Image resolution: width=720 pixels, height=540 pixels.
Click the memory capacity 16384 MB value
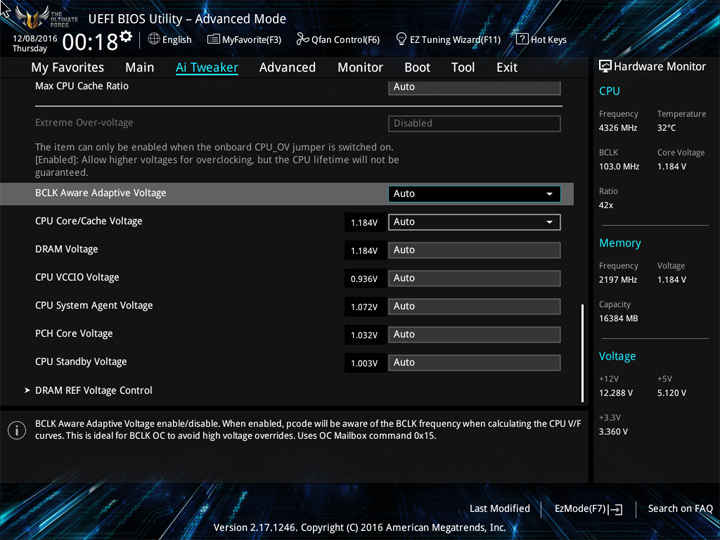point(619,318)
